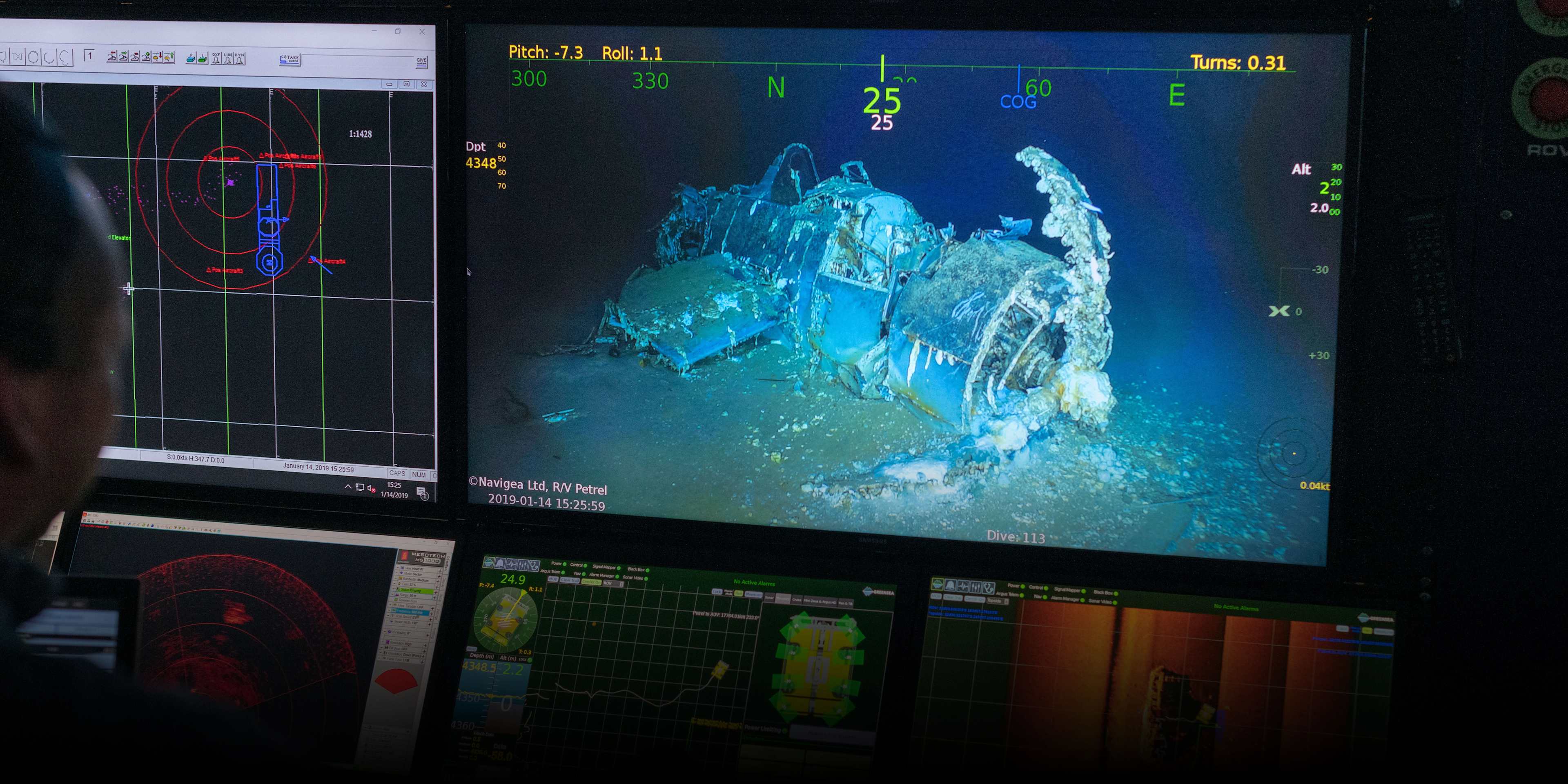Click the Greensea home logo icon, right screen
Viewport: 1568px width, 784px height.
[x=938, y=584]
